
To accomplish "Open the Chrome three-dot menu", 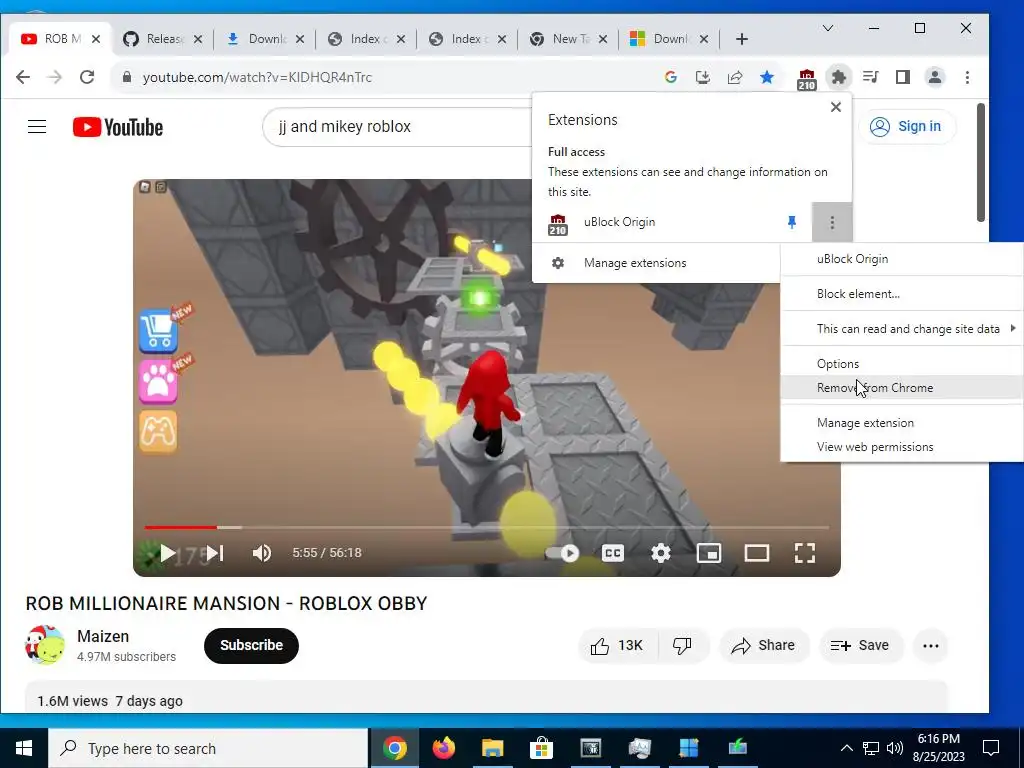I will 967,77.
